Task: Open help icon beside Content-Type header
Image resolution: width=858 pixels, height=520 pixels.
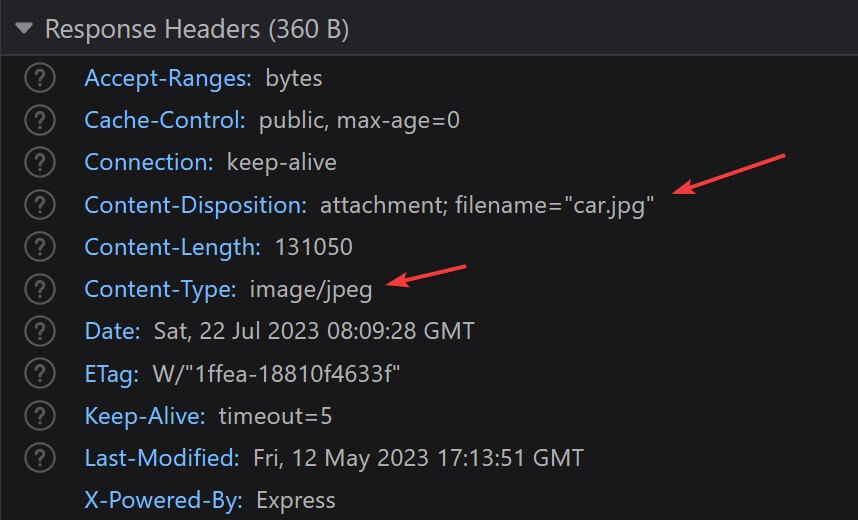Action: point(40,288)
